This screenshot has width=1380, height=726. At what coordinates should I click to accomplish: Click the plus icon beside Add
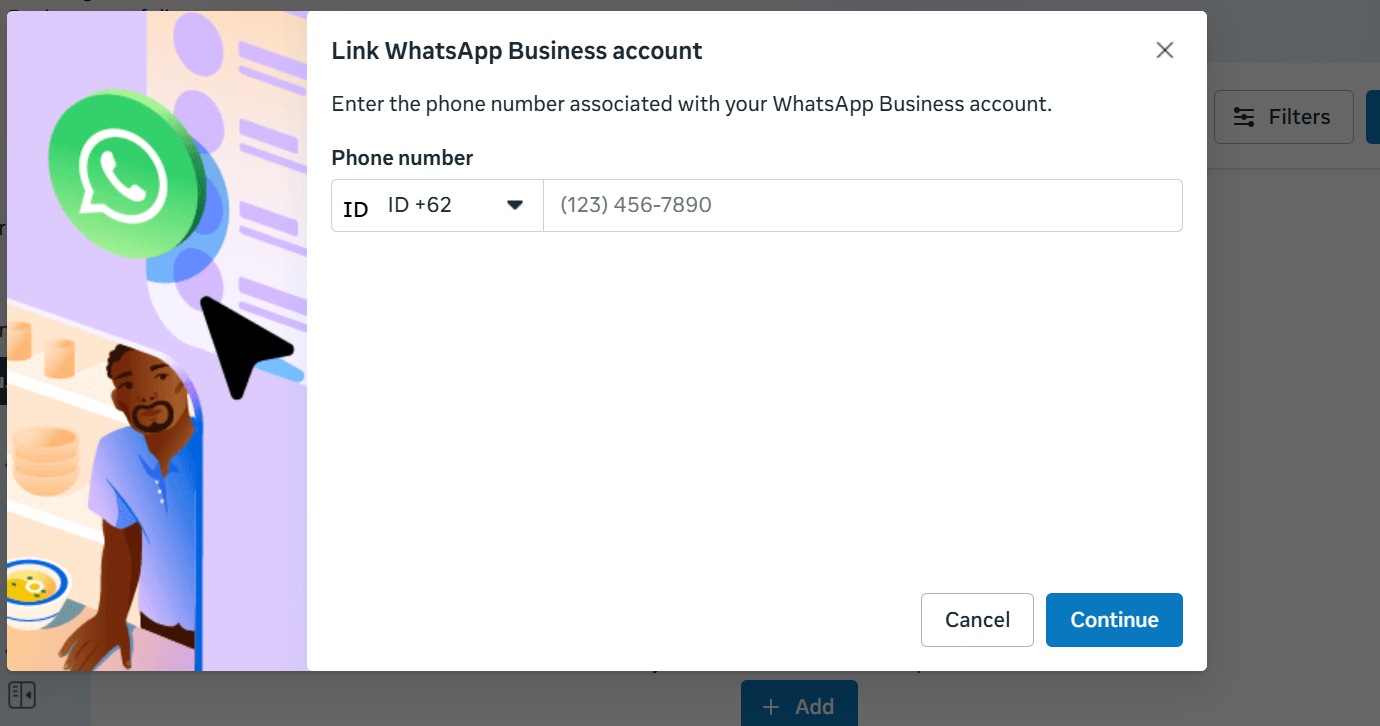(771, 707)
